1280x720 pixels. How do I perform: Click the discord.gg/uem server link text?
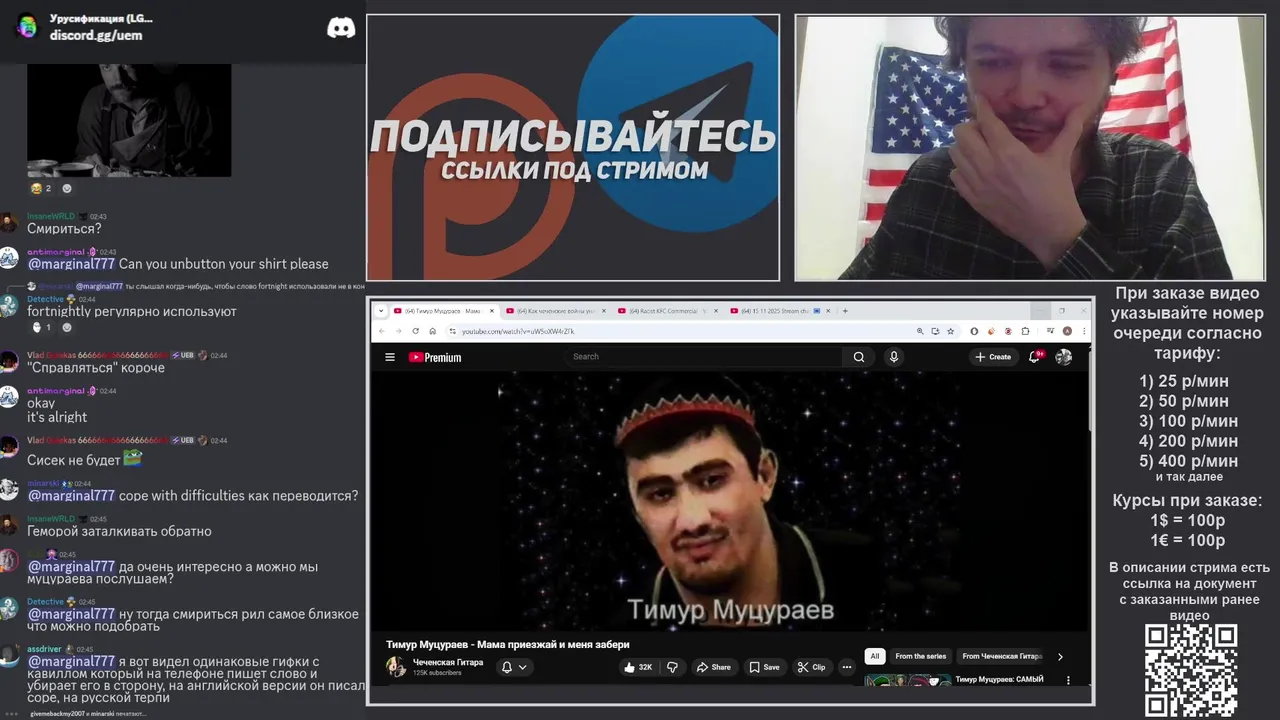click(x=96, y=35)
